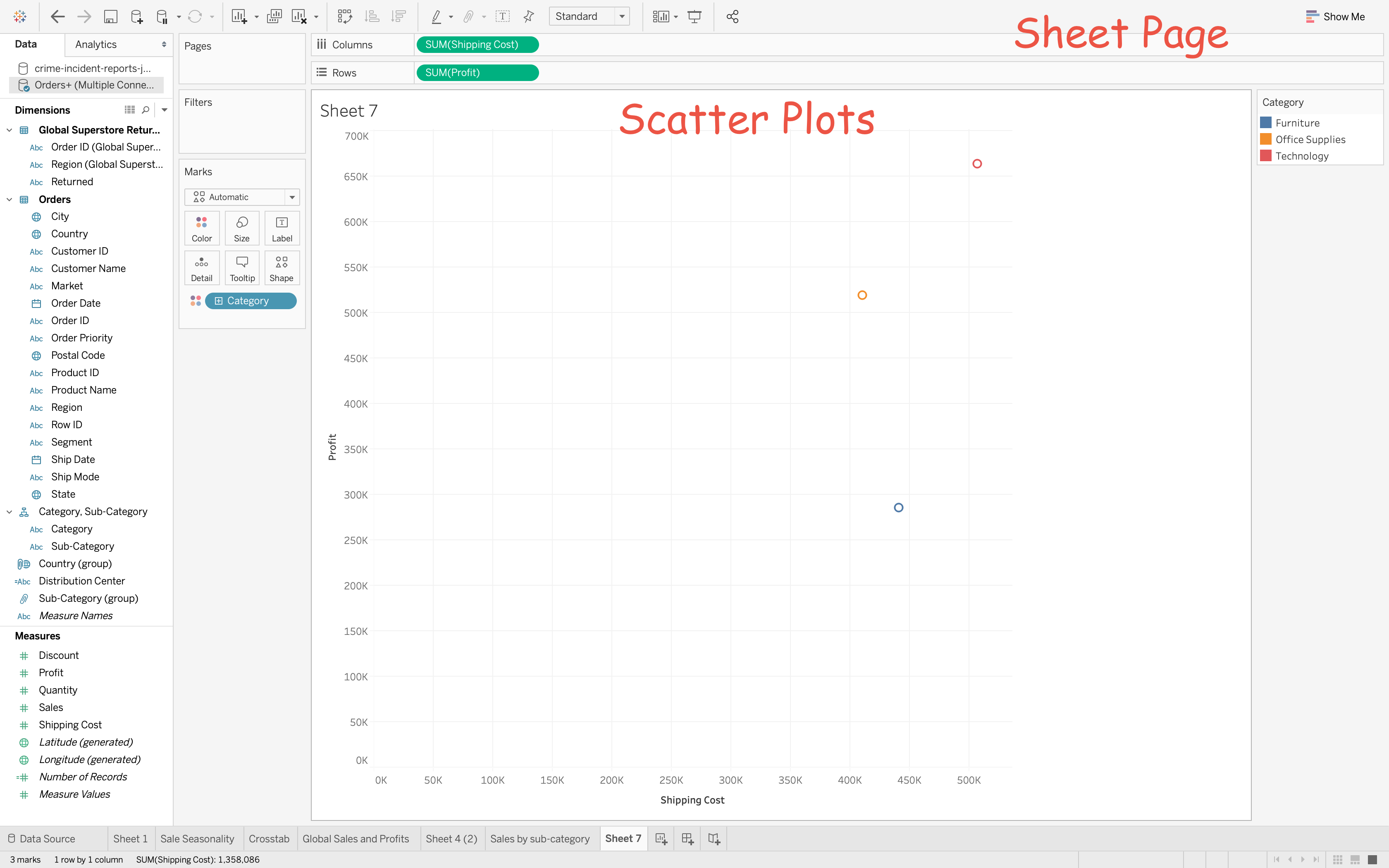1389x868 pixels.
Task: Toggle view data source as list icon
Action: pyautogui.click(x=130, y=110)
